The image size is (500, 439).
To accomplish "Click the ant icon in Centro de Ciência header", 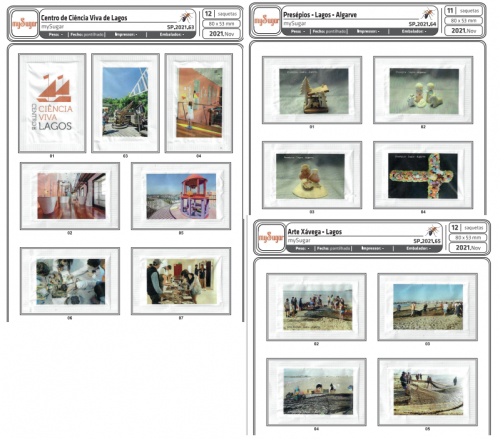I will pyautogui.click(x=186, y=16).
